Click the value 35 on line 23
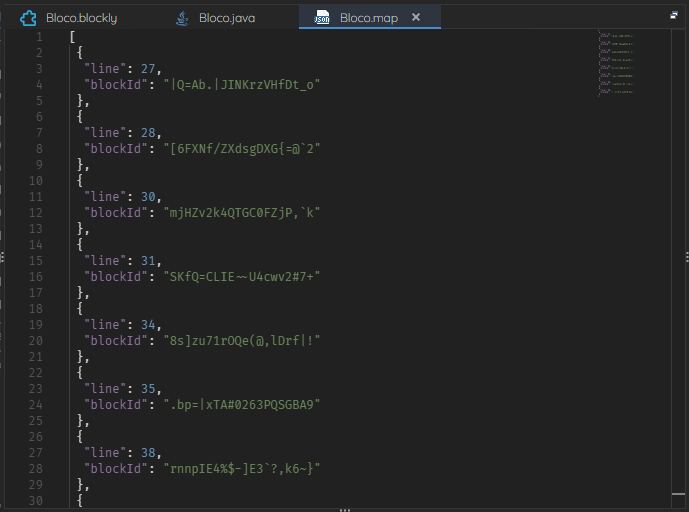This screenshot has width=689, height=512. (148, 389)
